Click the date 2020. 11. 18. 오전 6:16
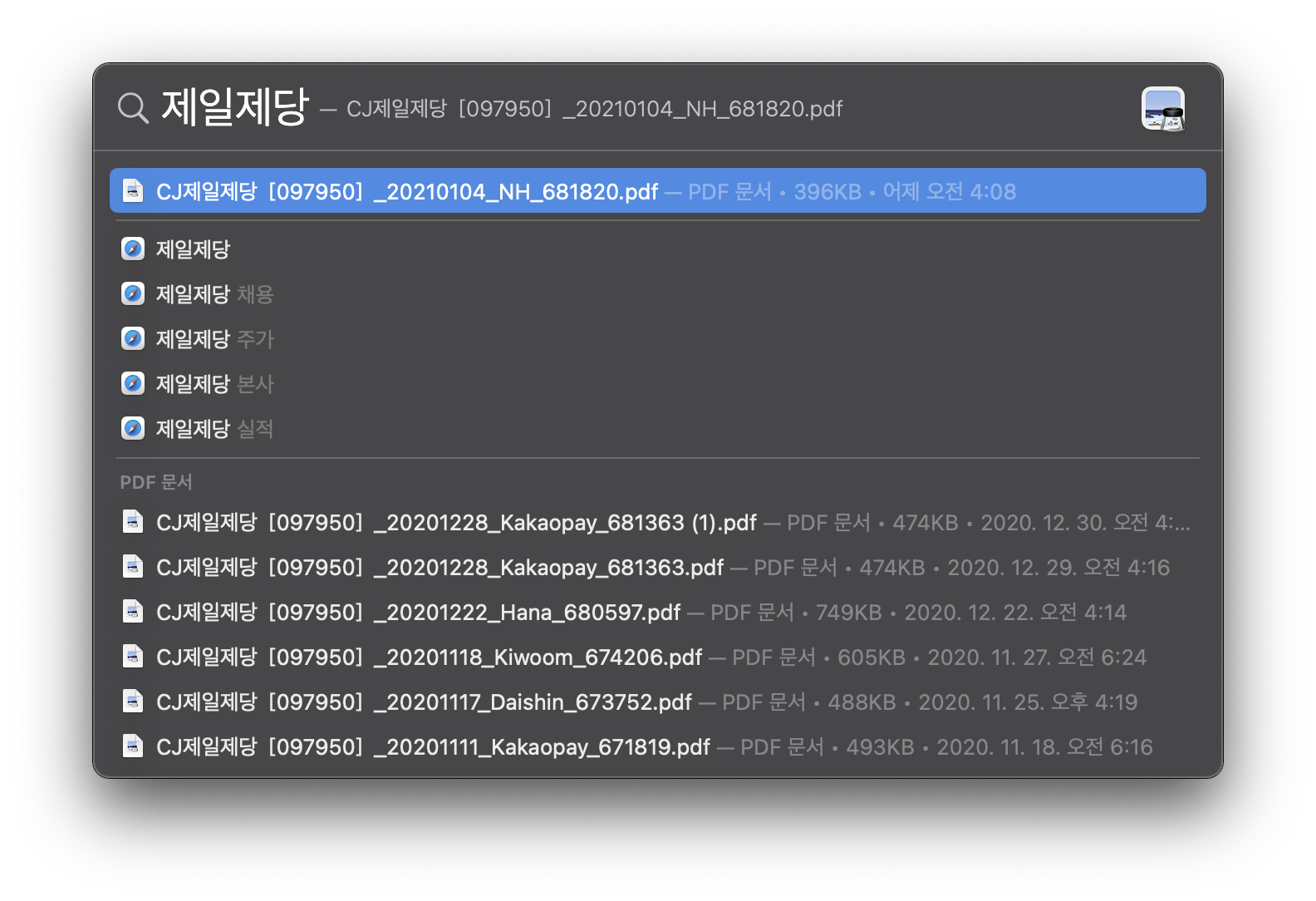This screenshot has width=1316, height=901. click(1045, 747)
